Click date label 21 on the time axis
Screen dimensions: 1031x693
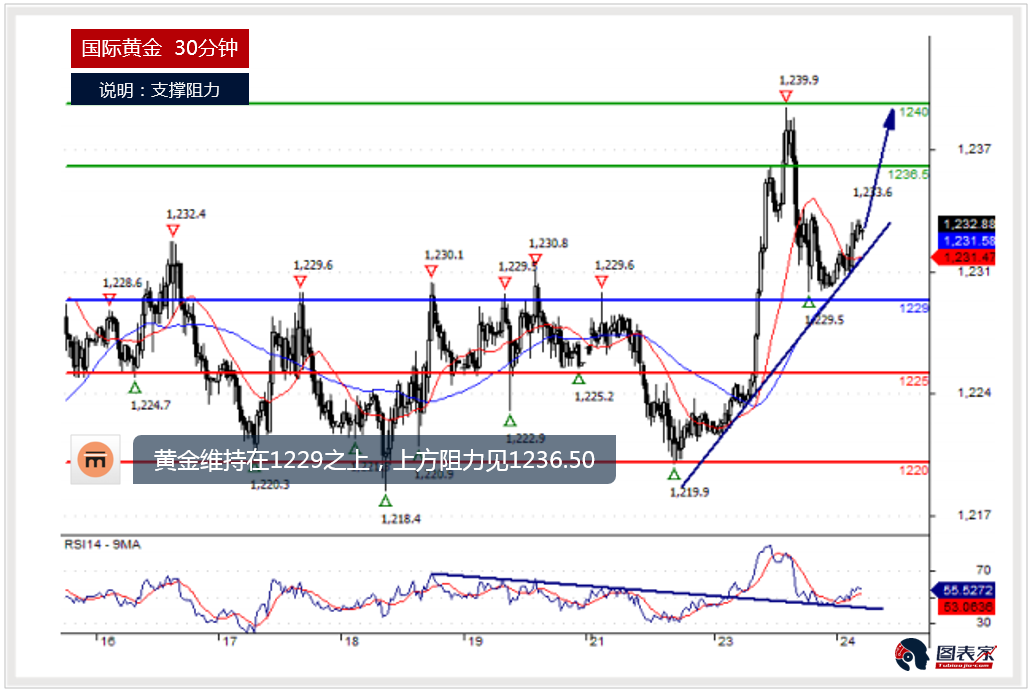(597, 641)
